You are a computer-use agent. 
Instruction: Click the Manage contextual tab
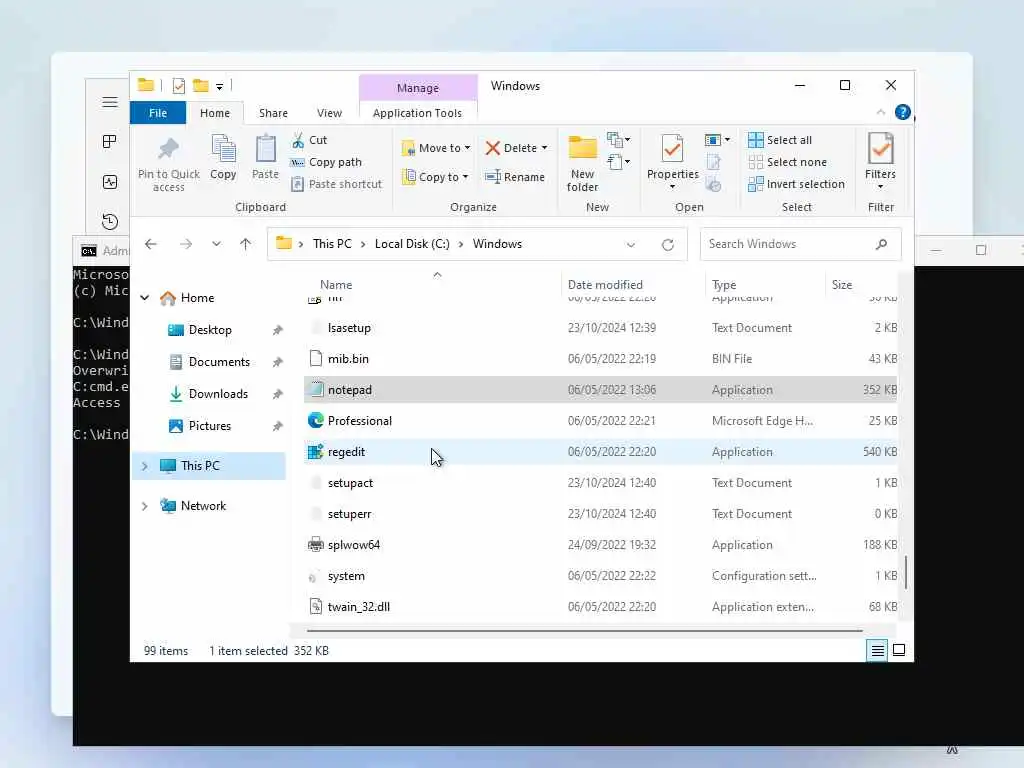coord(418,88)
